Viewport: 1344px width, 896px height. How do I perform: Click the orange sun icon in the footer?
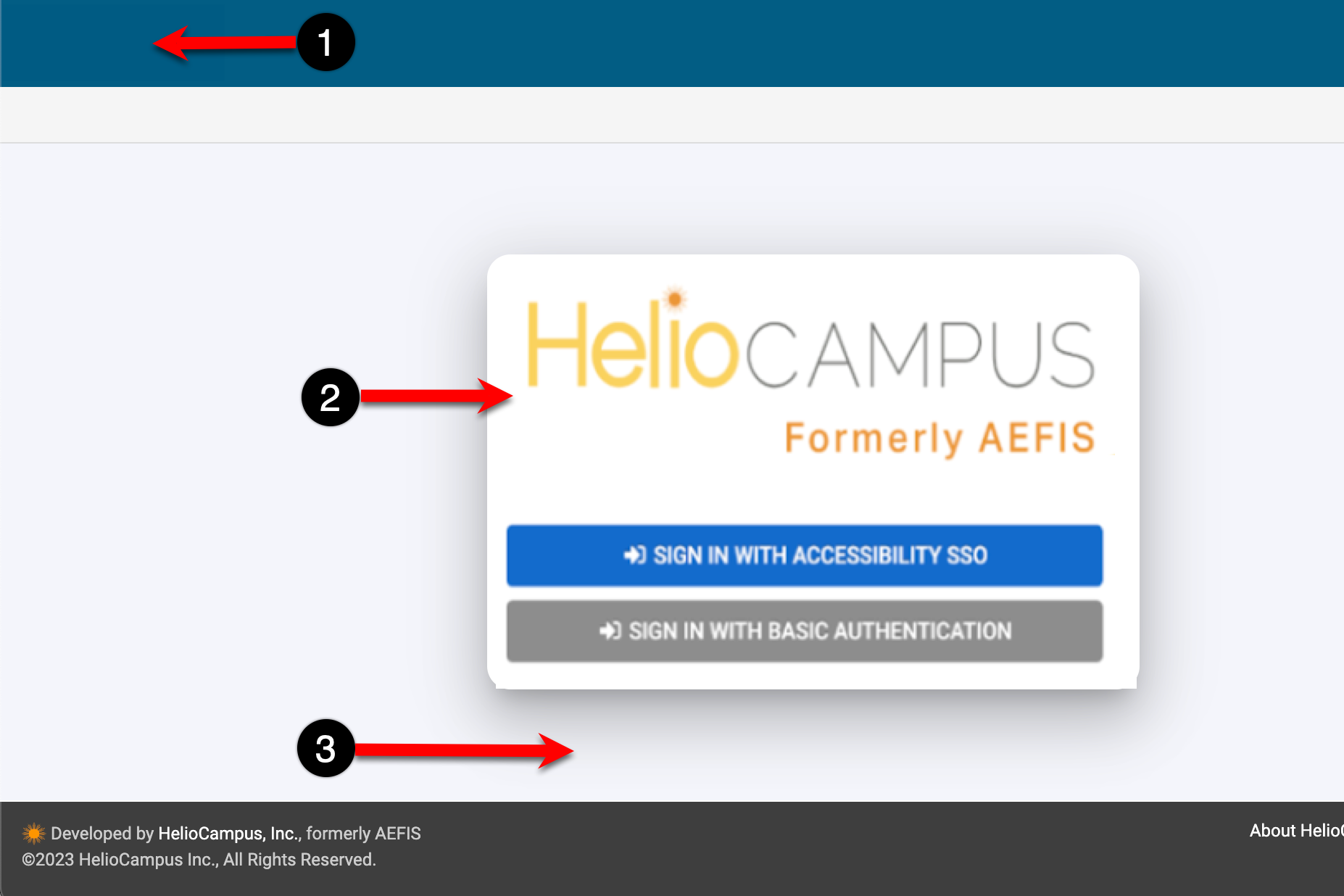tap(33, 834)
